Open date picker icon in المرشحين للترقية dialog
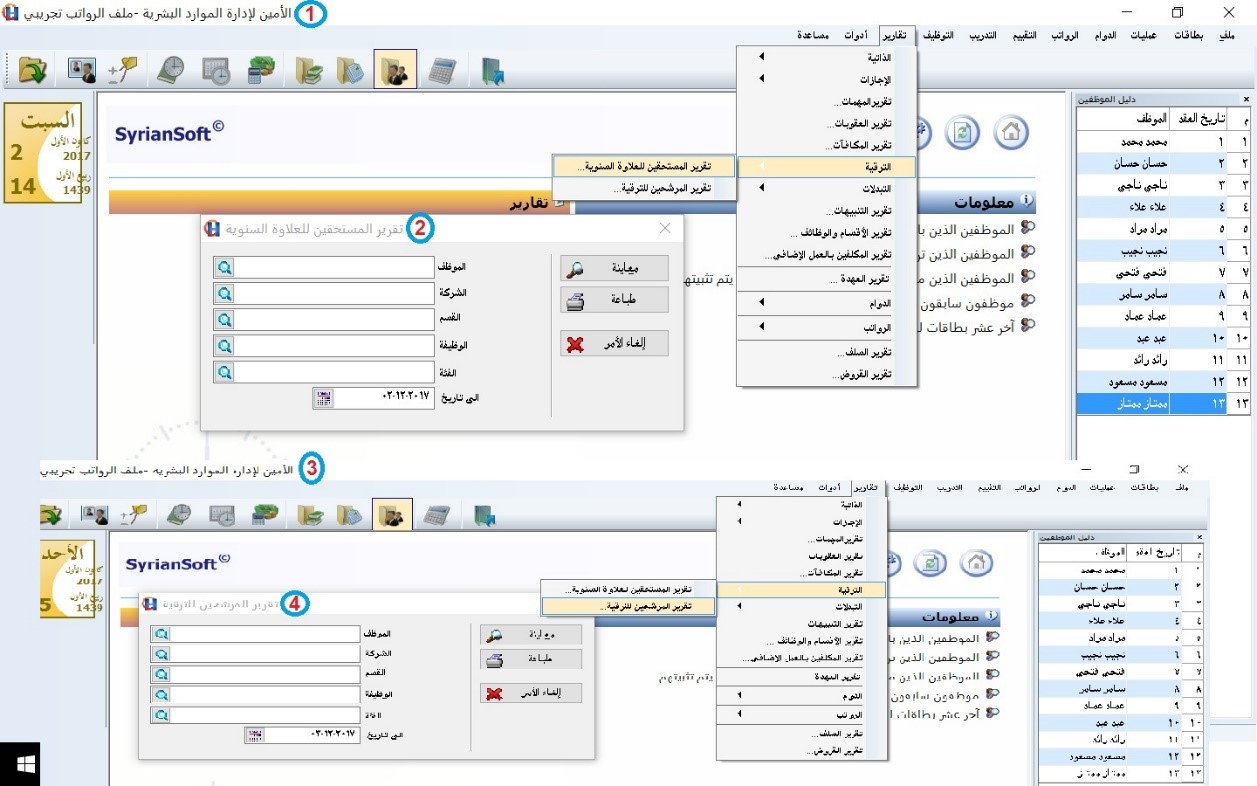This screenshot has height=786, width=1257. 254,735
